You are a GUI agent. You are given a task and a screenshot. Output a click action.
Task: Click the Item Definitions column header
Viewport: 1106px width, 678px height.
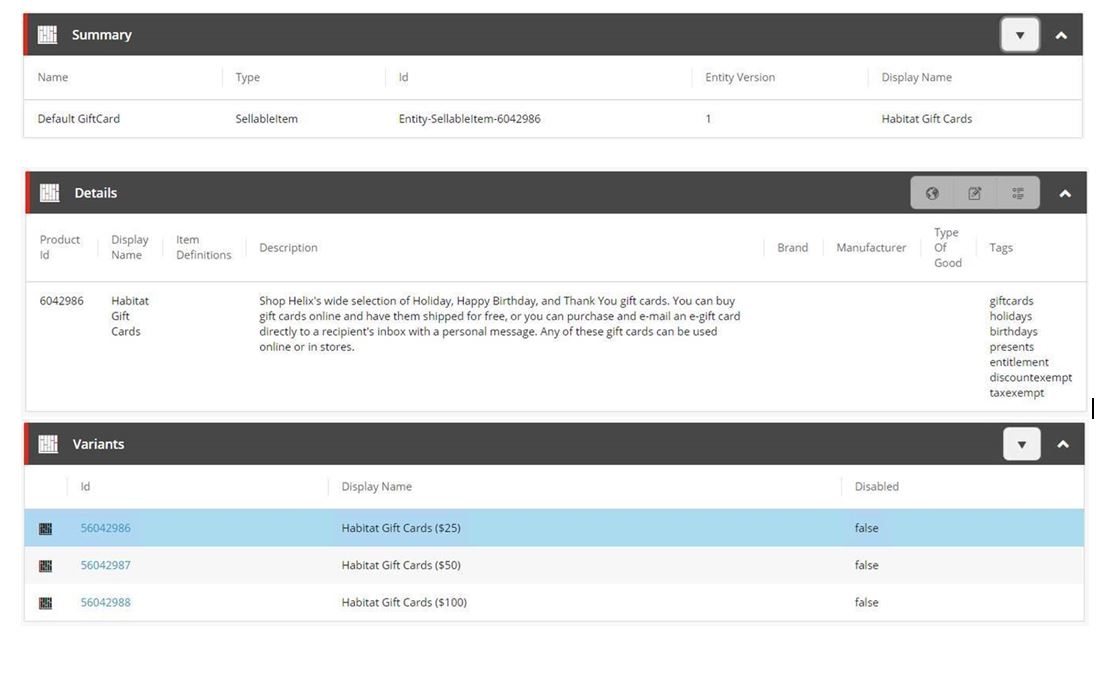[x=204, y=248]
